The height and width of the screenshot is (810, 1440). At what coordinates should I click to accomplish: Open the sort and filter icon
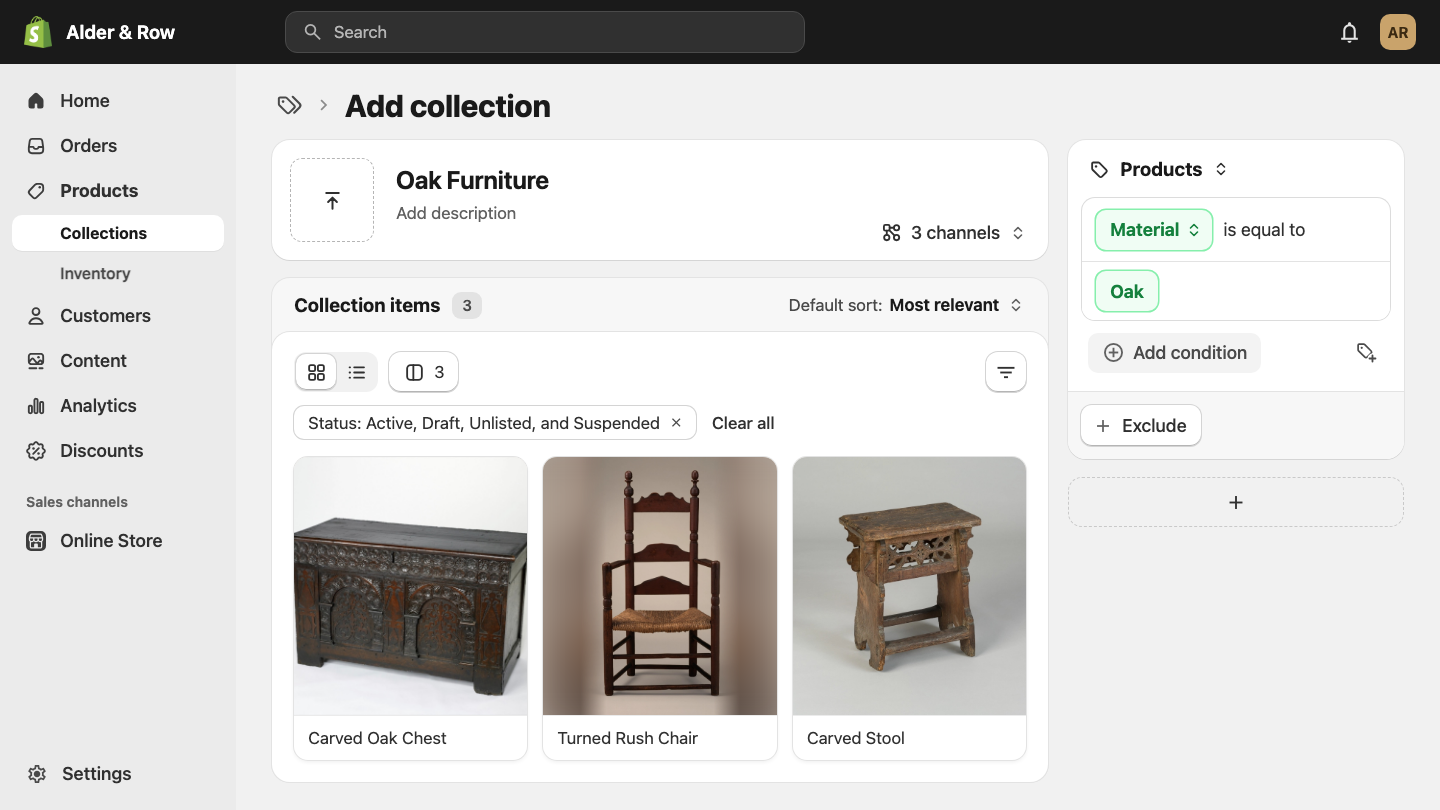[x=1006, y=372]
